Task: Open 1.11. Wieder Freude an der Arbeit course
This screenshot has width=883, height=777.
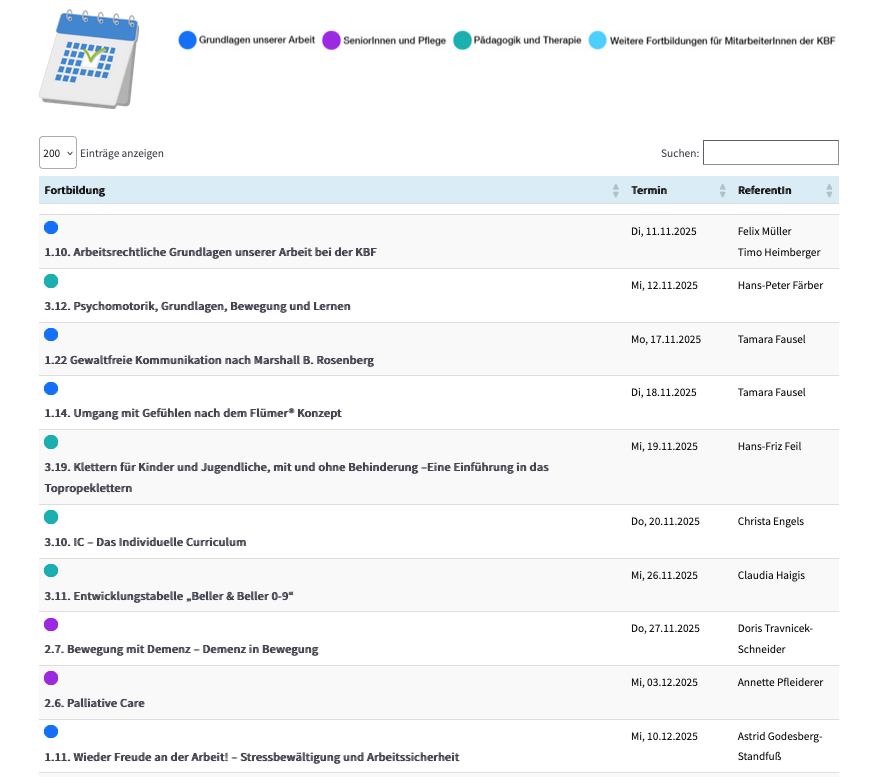Action: coord(251,757)
